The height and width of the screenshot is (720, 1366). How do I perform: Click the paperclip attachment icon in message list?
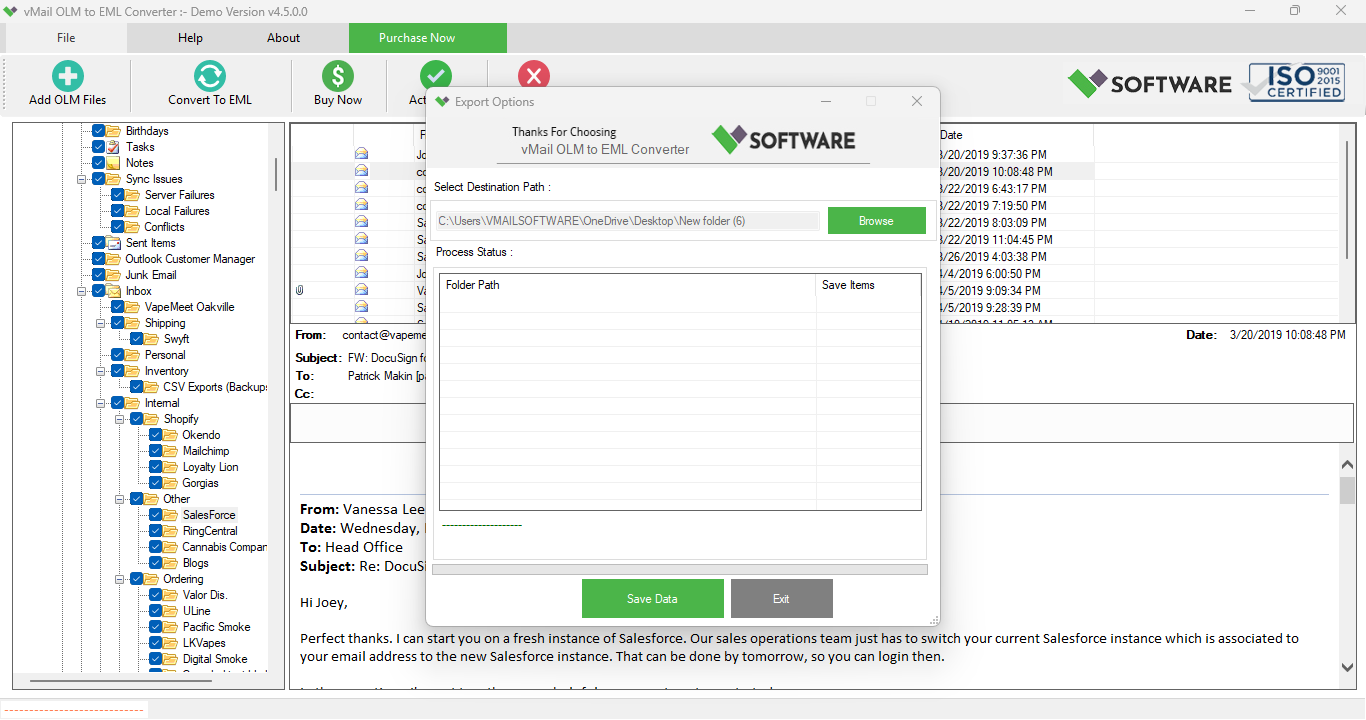pos(298,291)
